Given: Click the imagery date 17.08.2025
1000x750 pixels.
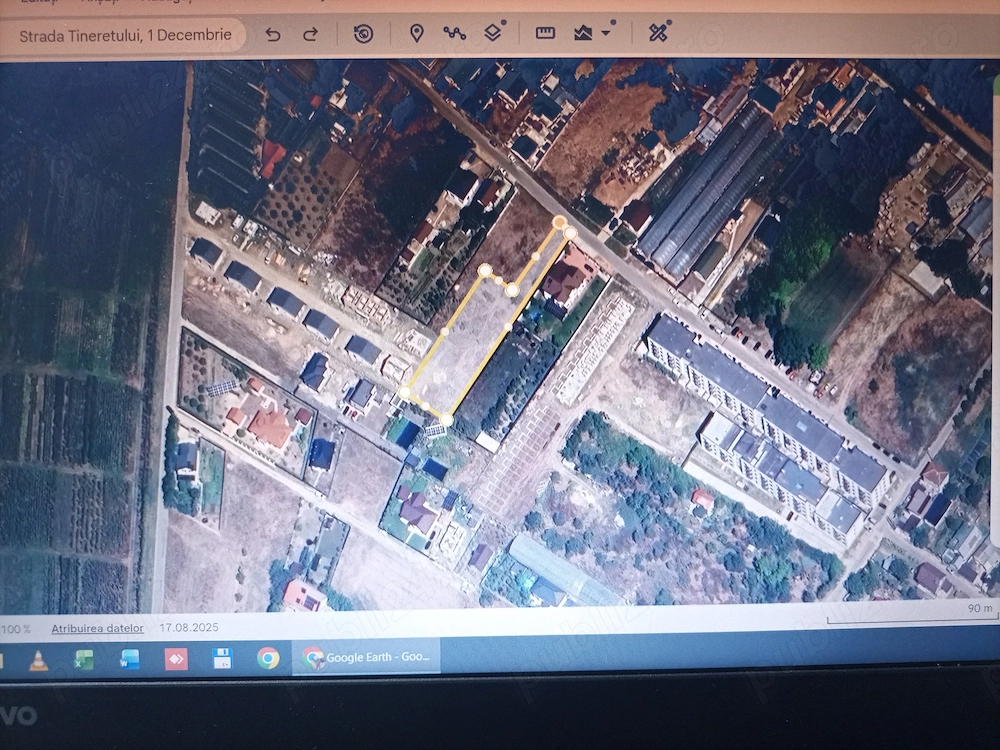Looking at the screenshot, I should click(189, 628).
